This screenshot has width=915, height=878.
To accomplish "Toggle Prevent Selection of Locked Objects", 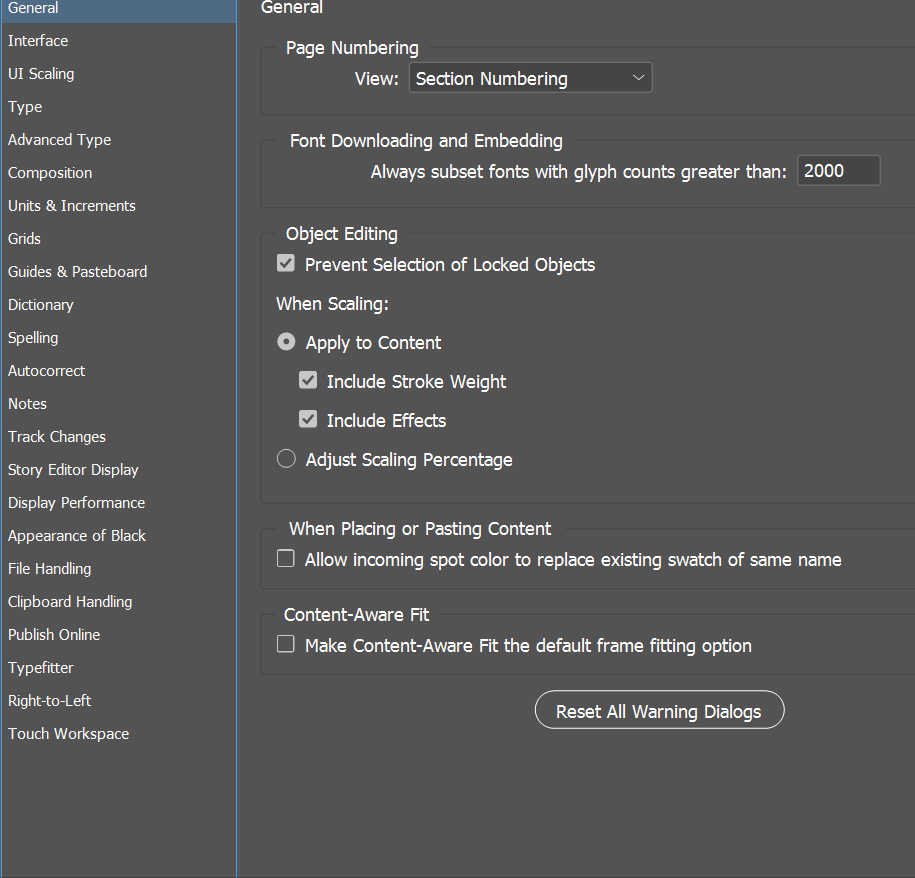I will (x=286, y=264).
